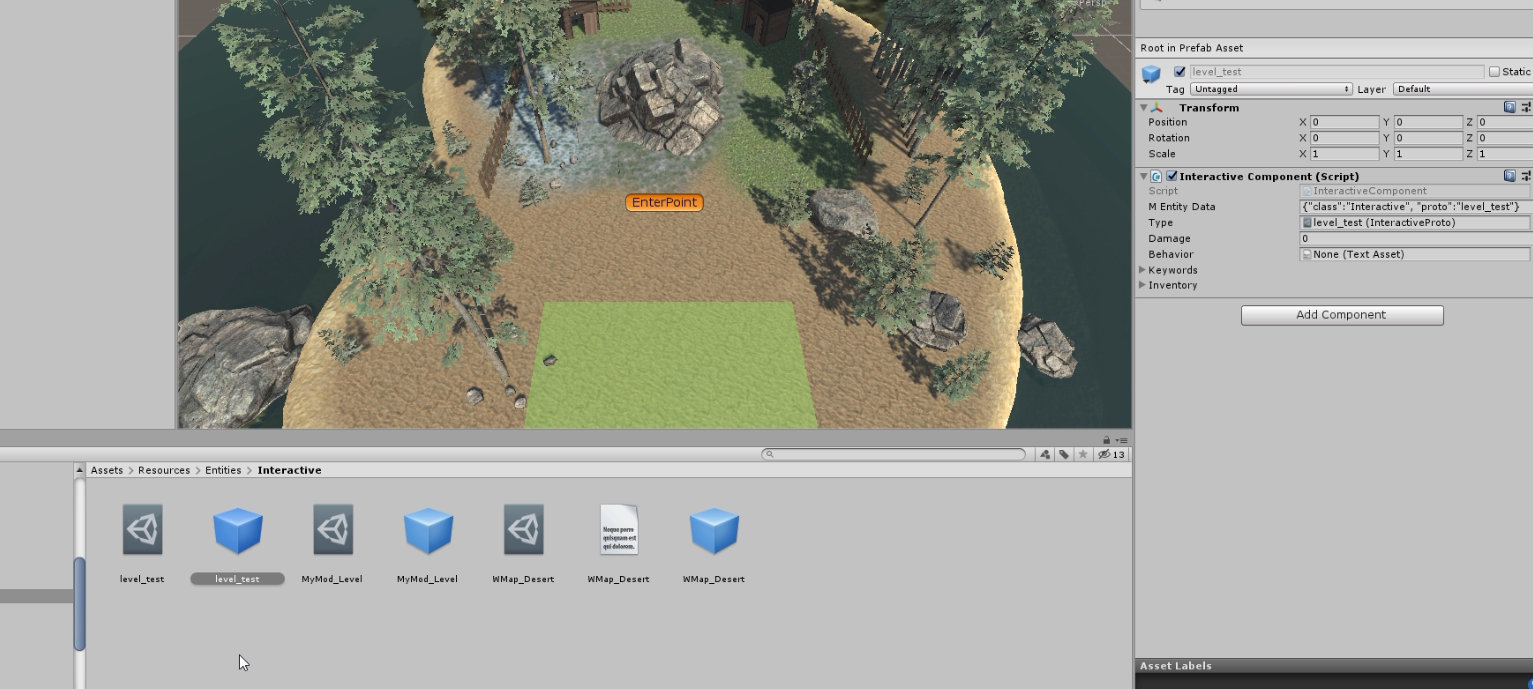Click the Interactive Component script icon
The width and height of the screenshot is (1533, 689).
pos(1156,176)
